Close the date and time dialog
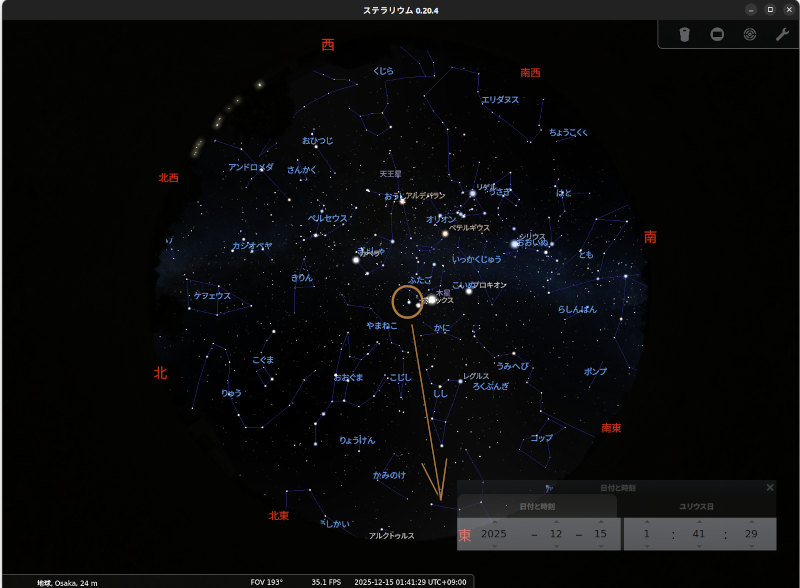 (x=770, y=487)
